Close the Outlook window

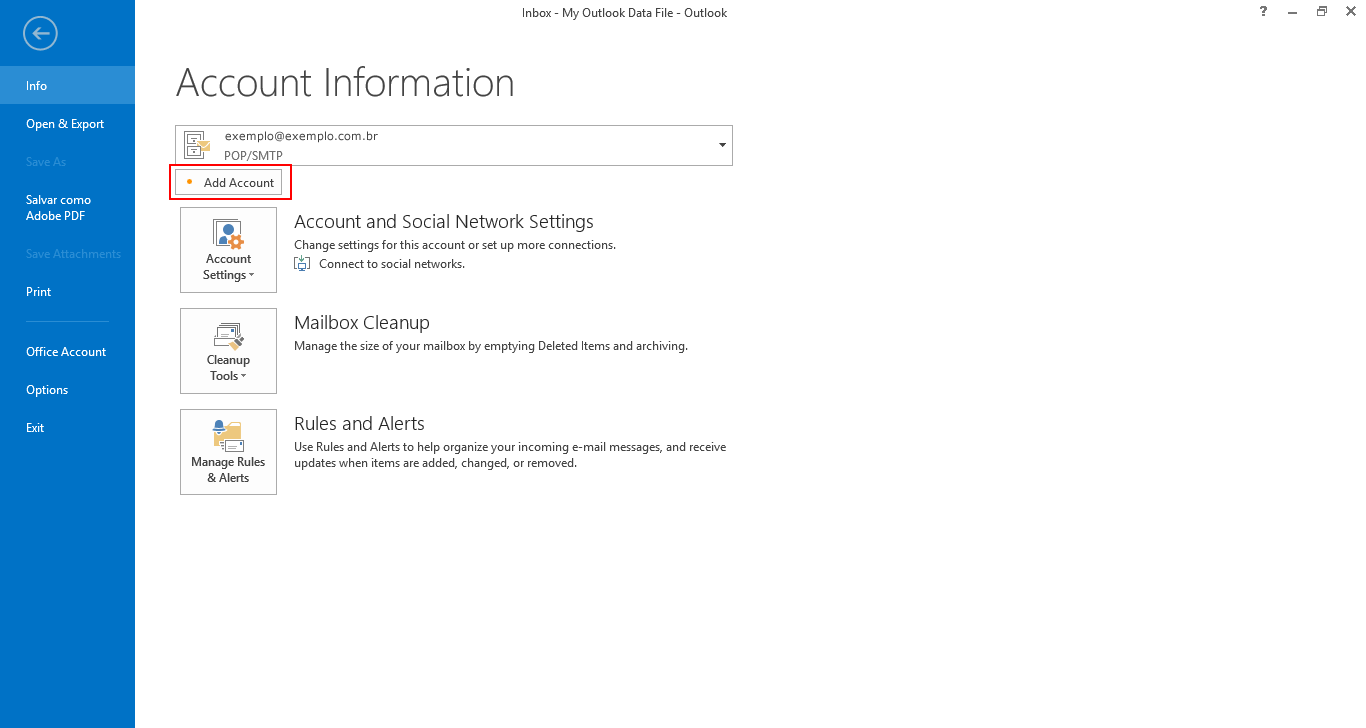pyautogui.click(x=1350, y=12)
